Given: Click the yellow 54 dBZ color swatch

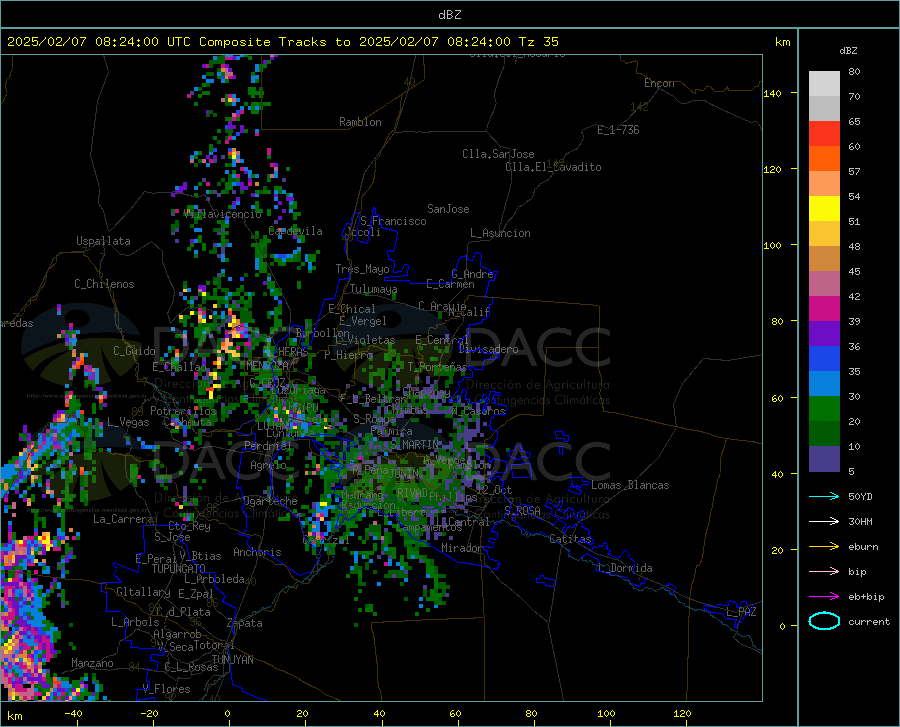Looking at the screenshot, I should click(x=824, y=208).
